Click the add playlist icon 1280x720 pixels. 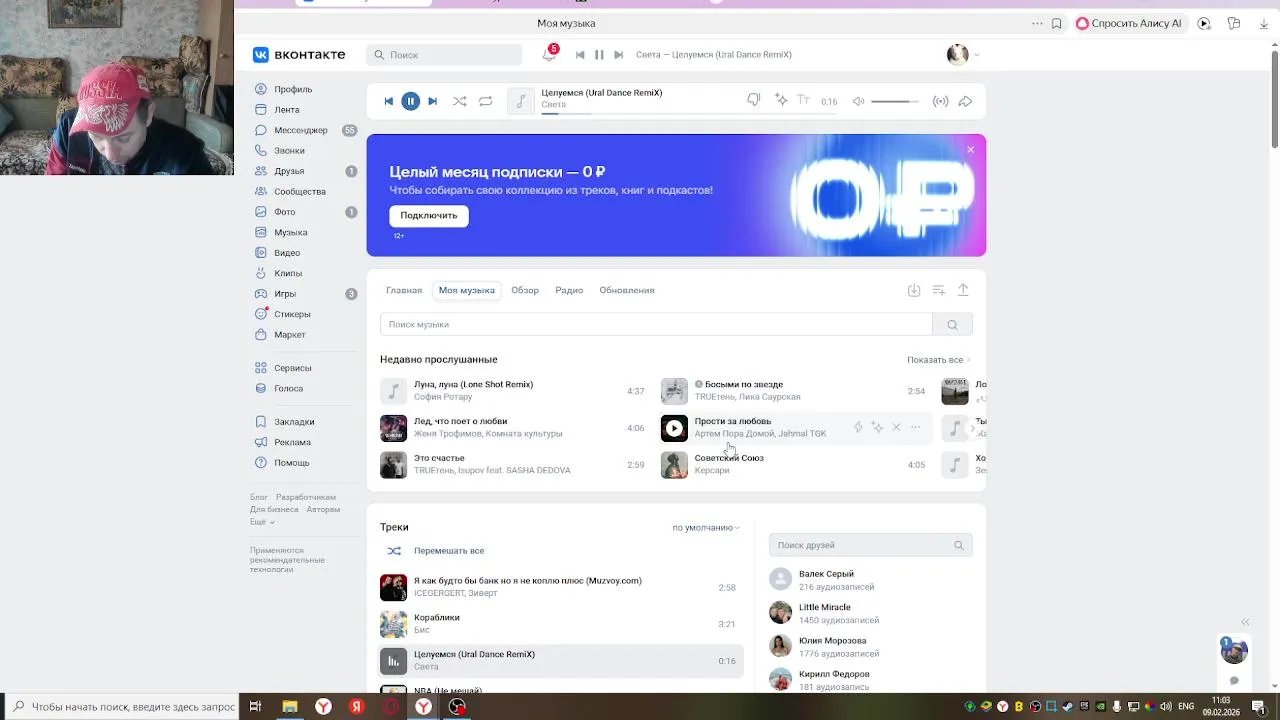click(938, 290)
